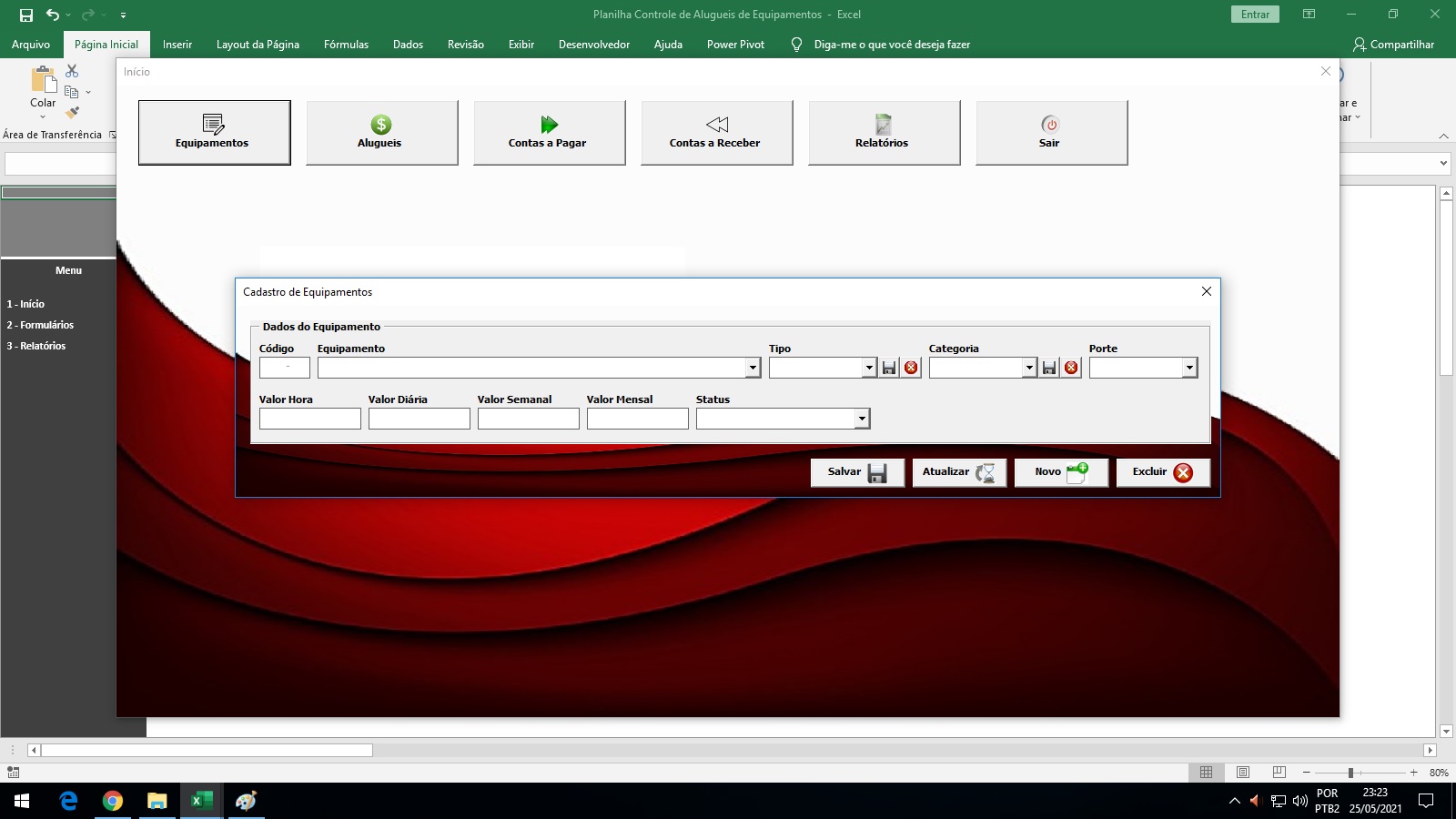The height and width of the screenshot is (819, 1456).
Task: Click the Excluir button
Action: (1163, 472)
